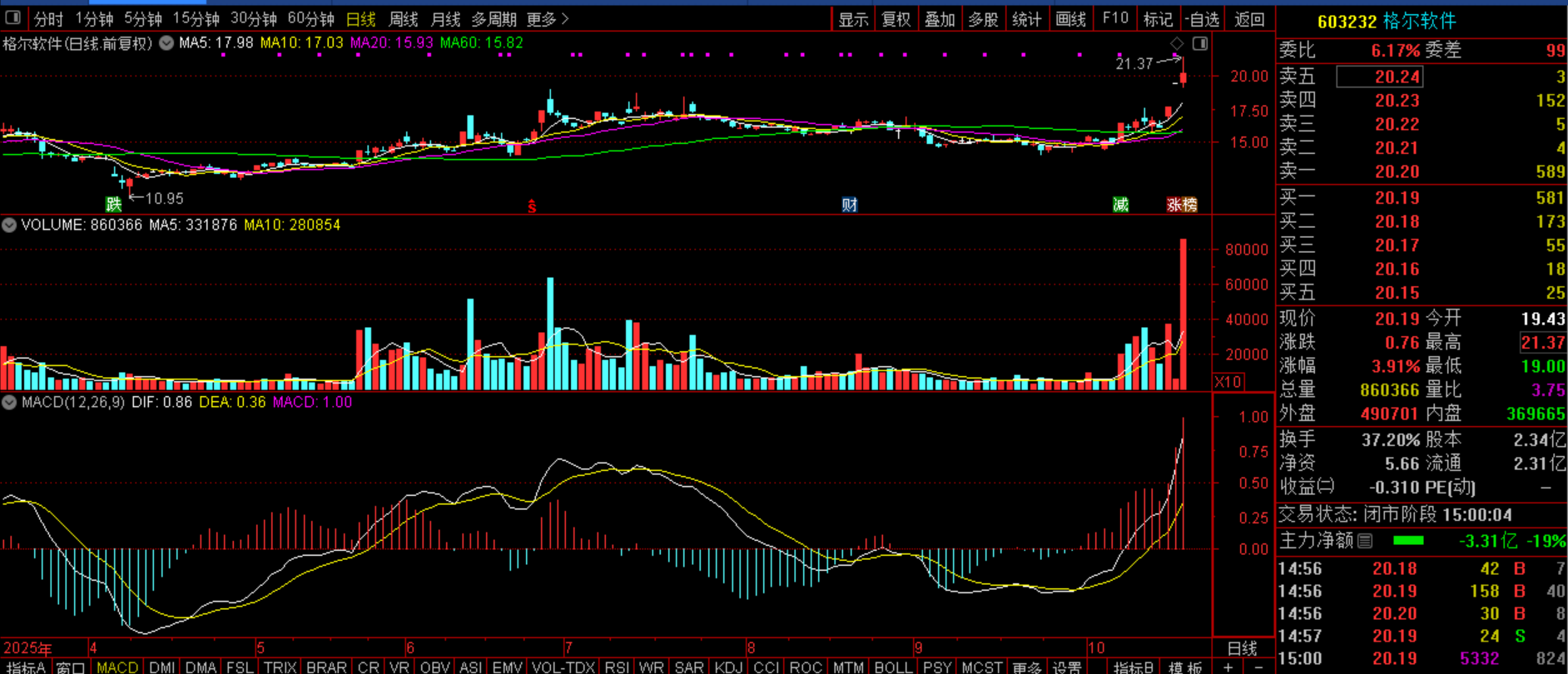Open 多周期 multi-period view
The height and width of the screenshot is (674, 1568).
pyautogui.click(x=494, y=18)
